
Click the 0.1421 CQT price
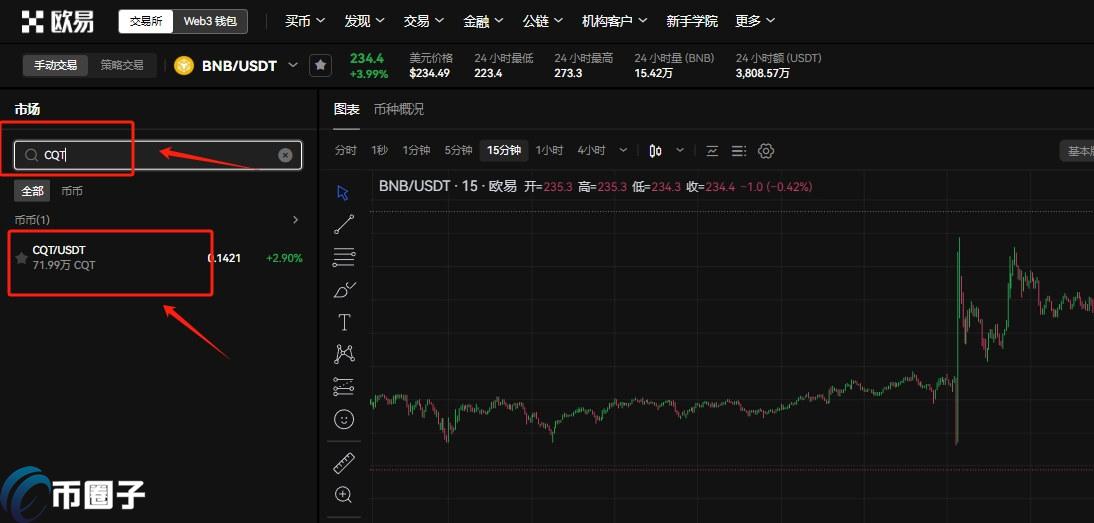[225, 258]
